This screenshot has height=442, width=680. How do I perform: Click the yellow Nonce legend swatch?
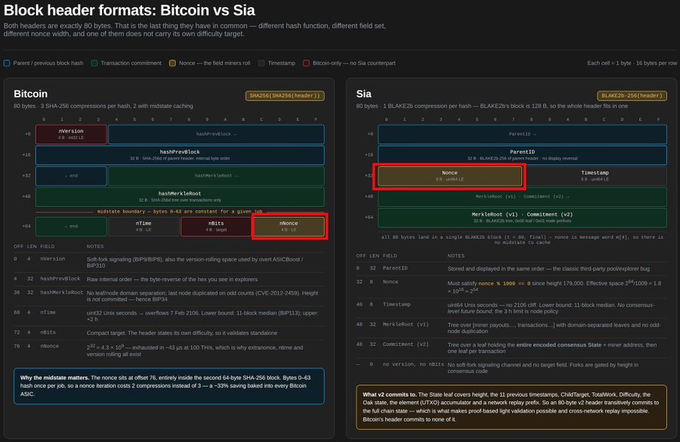coord(172,63)
